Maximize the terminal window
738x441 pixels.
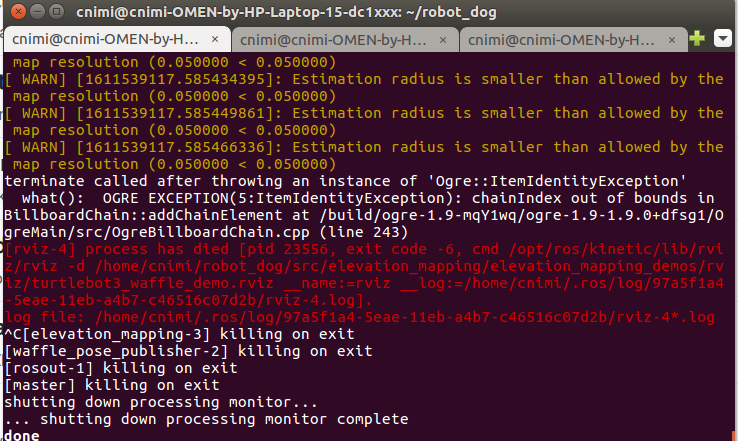[57, 11]
